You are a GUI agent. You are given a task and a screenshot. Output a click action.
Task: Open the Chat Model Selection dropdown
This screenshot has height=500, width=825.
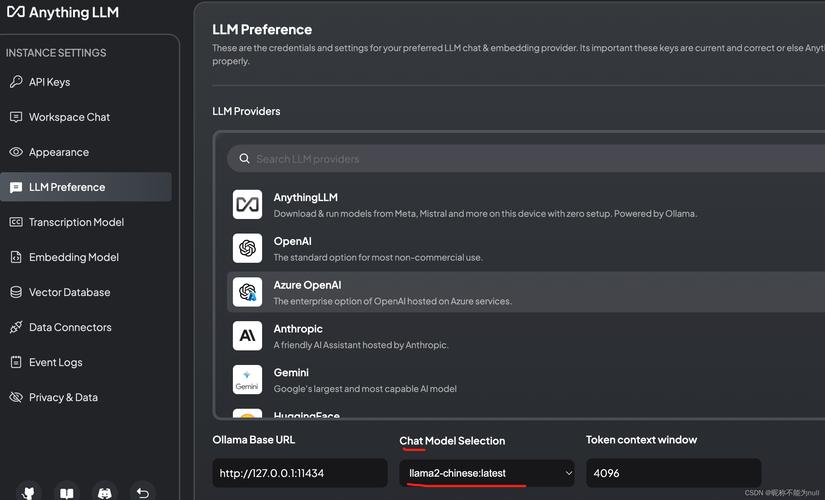(487, 473)
